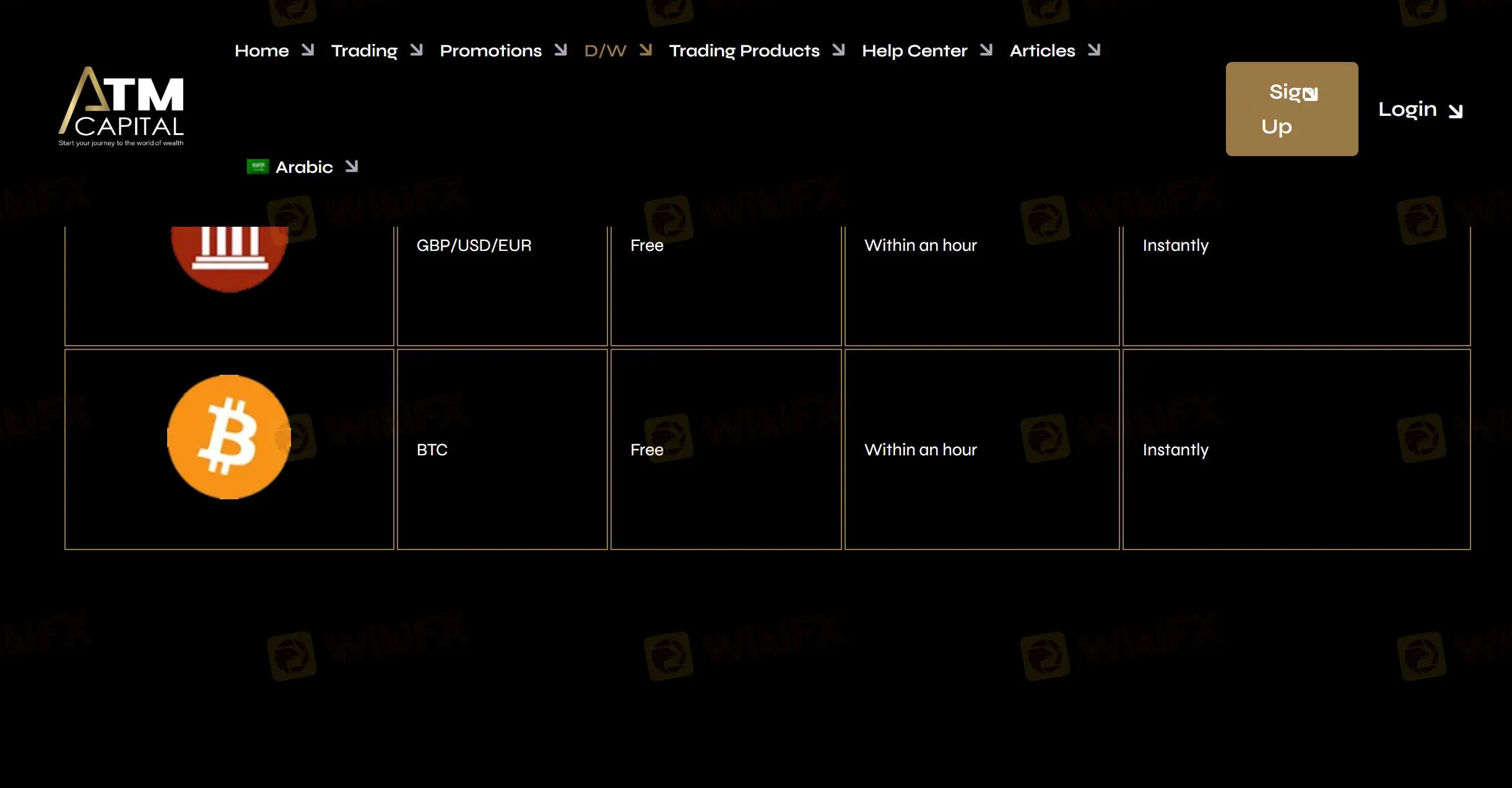This screenshot has height=788, width=1512.
Task: Click the Saudi flag language icon
Action: pyautogui.click(x=258, y=167)
